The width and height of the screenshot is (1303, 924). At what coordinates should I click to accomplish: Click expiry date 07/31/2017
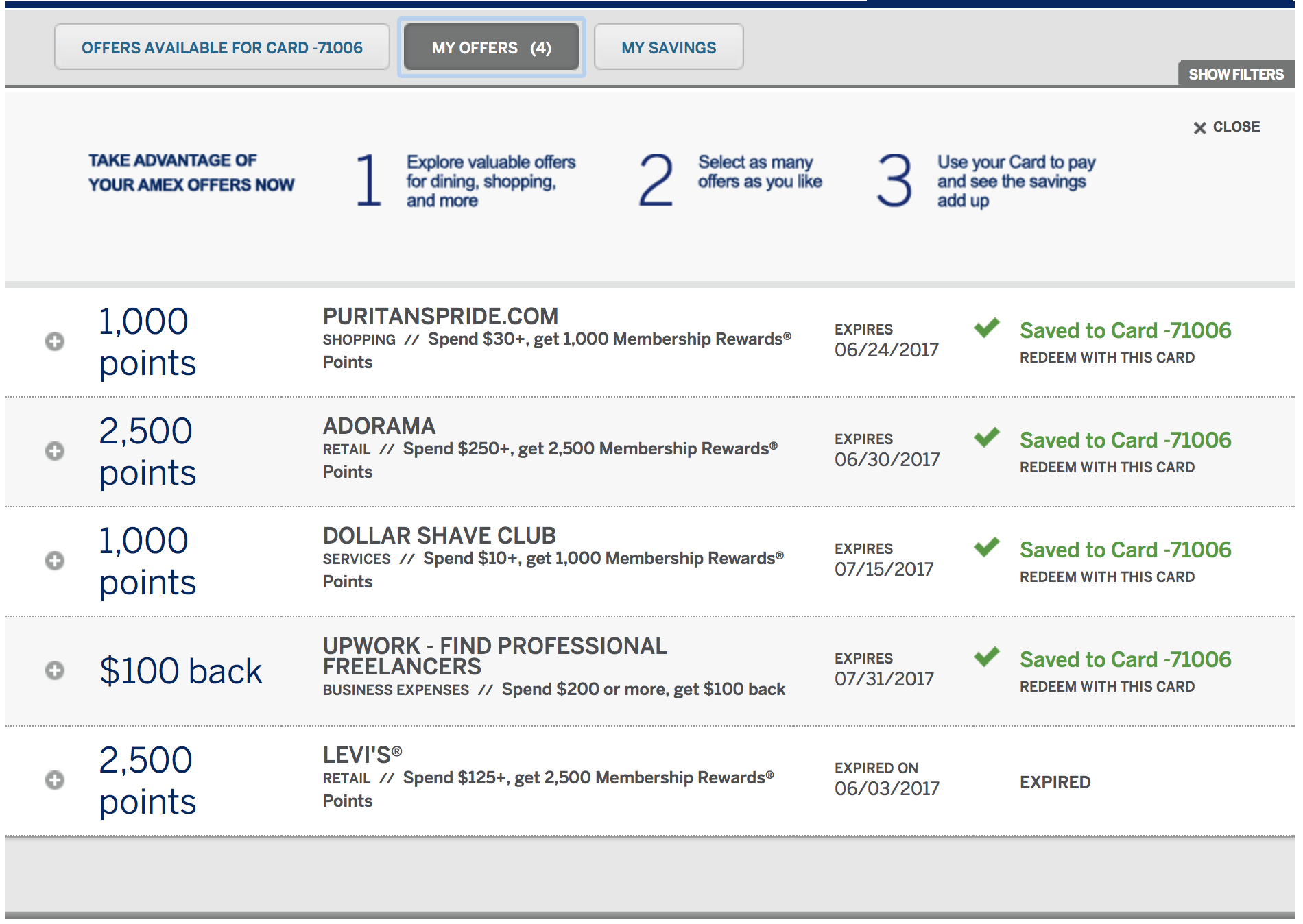point(884,679)
